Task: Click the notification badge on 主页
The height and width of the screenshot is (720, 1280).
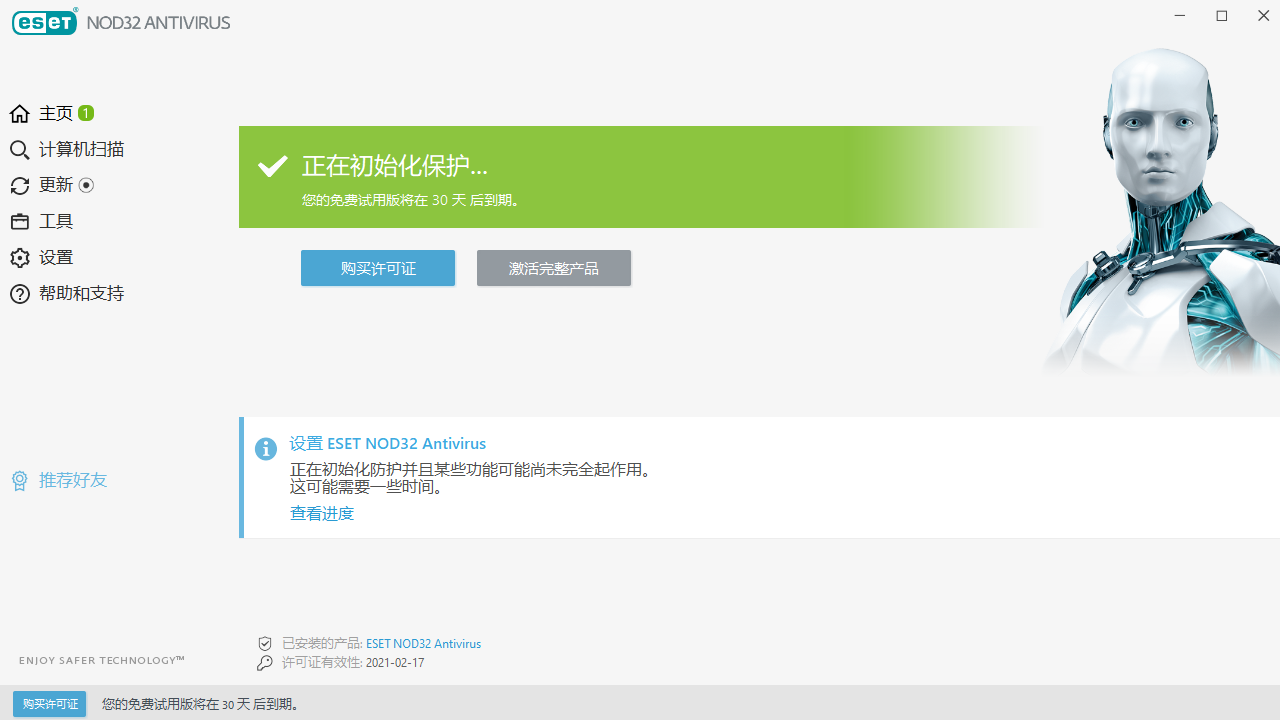Action: [86, 113]
